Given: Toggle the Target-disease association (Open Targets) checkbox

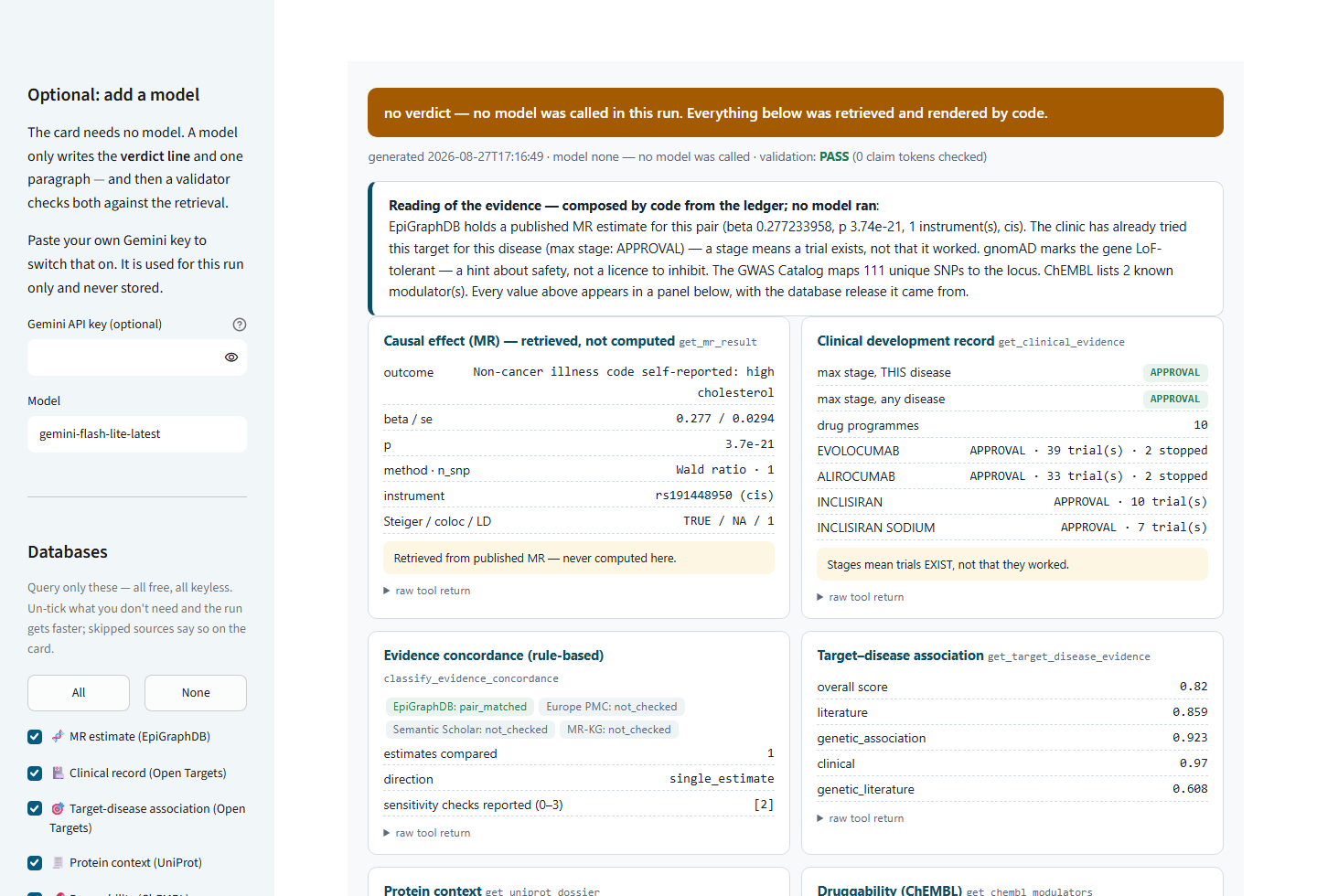Looking at the screenshot, I should [x=35, y=809].
